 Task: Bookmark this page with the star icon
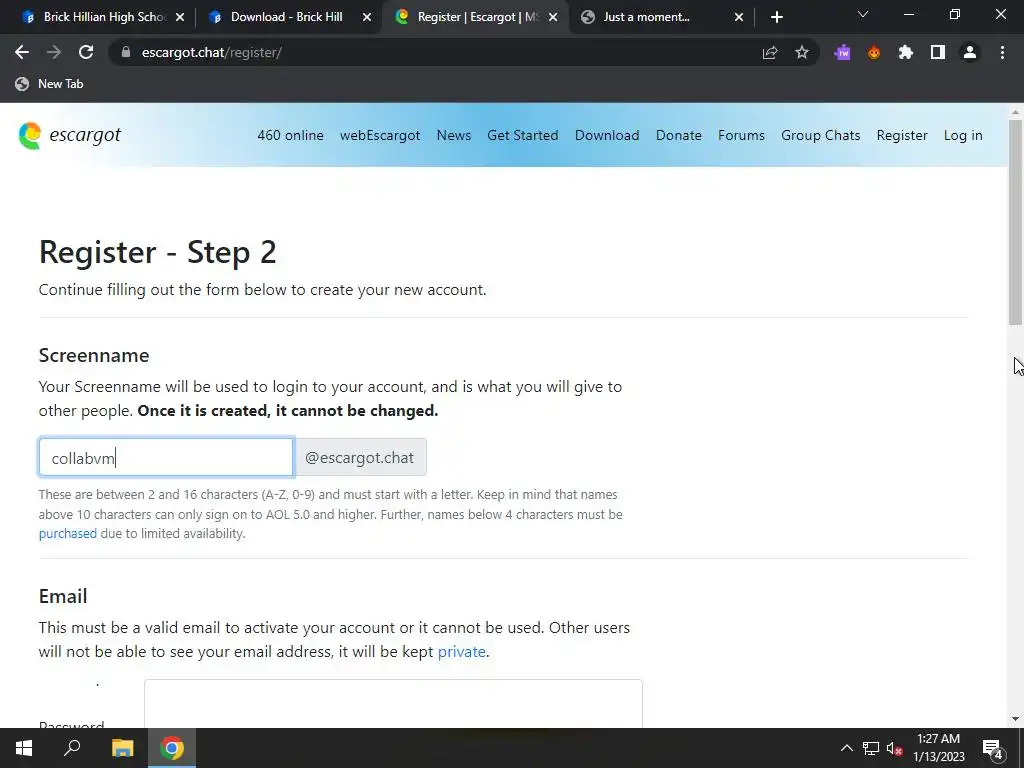pos(802,52)
